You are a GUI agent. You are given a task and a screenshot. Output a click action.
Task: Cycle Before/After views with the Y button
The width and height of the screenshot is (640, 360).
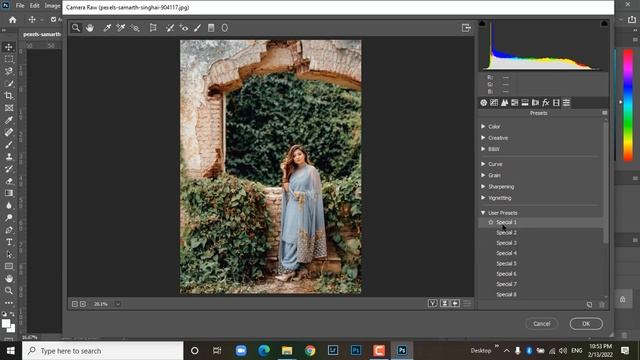click(432, 303)
